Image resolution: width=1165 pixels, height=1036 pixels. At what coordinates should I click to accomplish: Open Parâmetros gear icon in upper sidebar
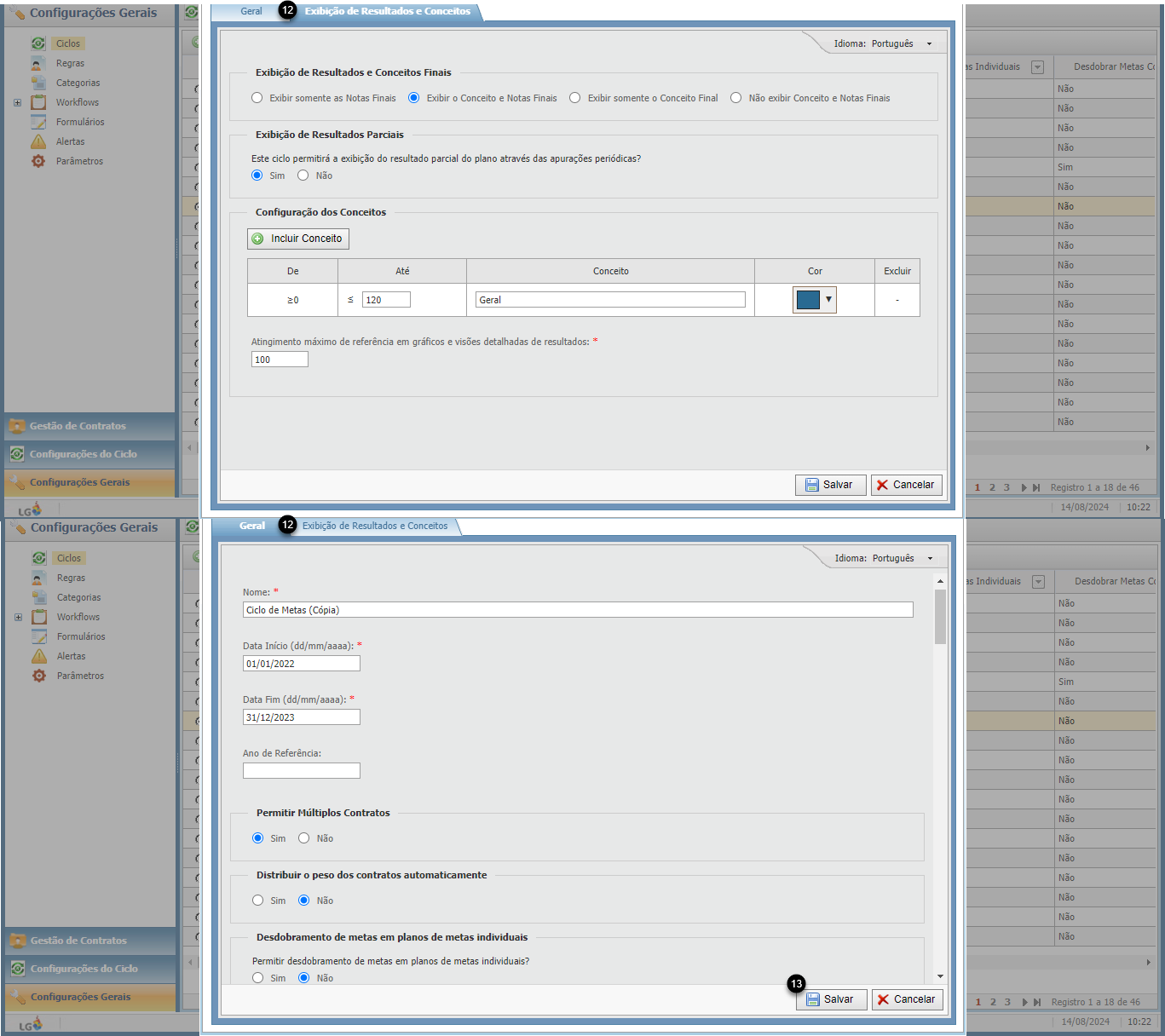point(38,161)
